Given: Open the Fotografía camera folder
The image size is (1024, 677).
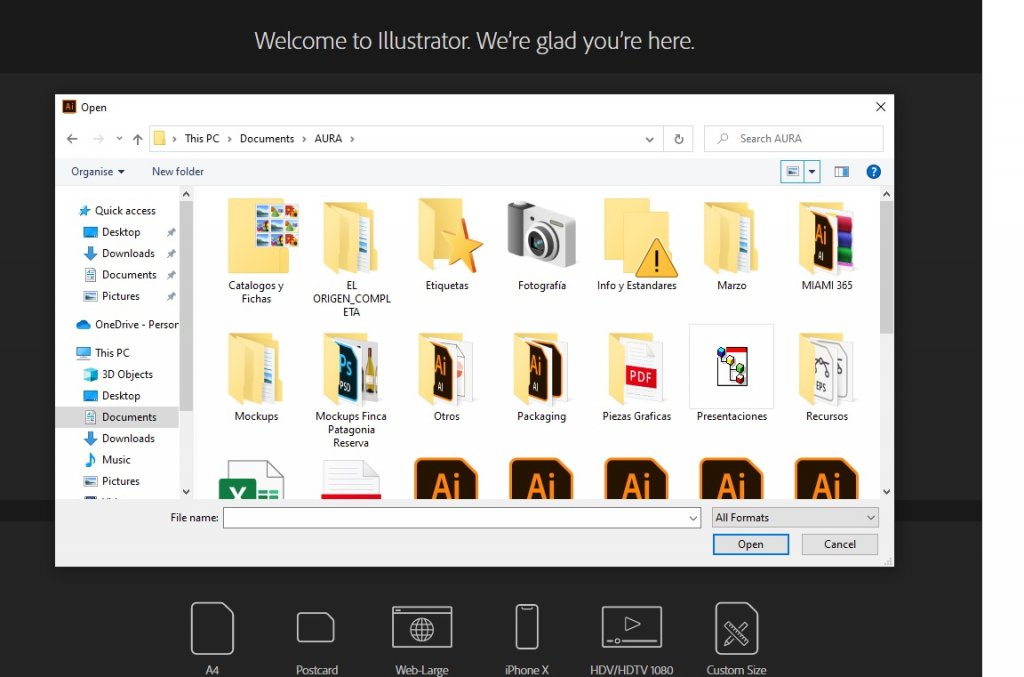Looking at the screenshot, I should point(541,236).
